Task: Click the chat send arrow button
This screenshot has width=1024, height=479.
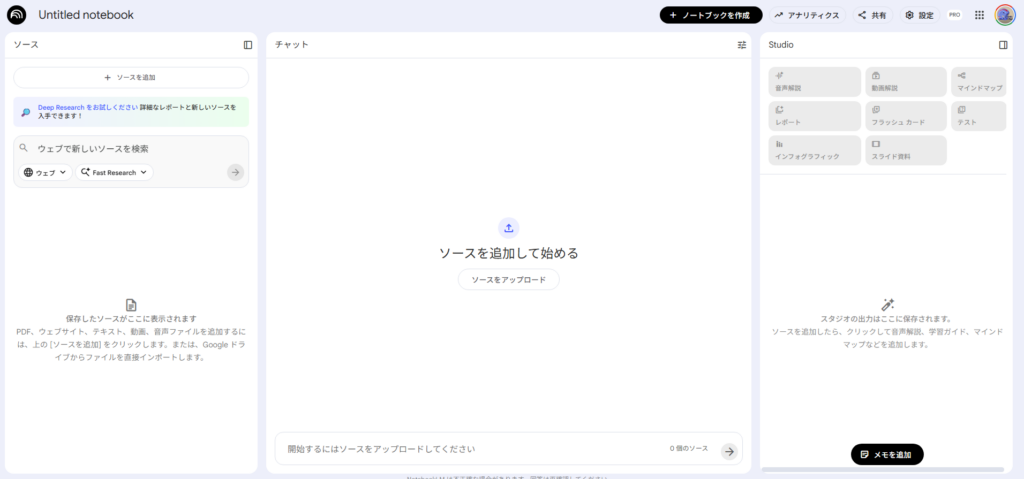Action: pos(729,451)
